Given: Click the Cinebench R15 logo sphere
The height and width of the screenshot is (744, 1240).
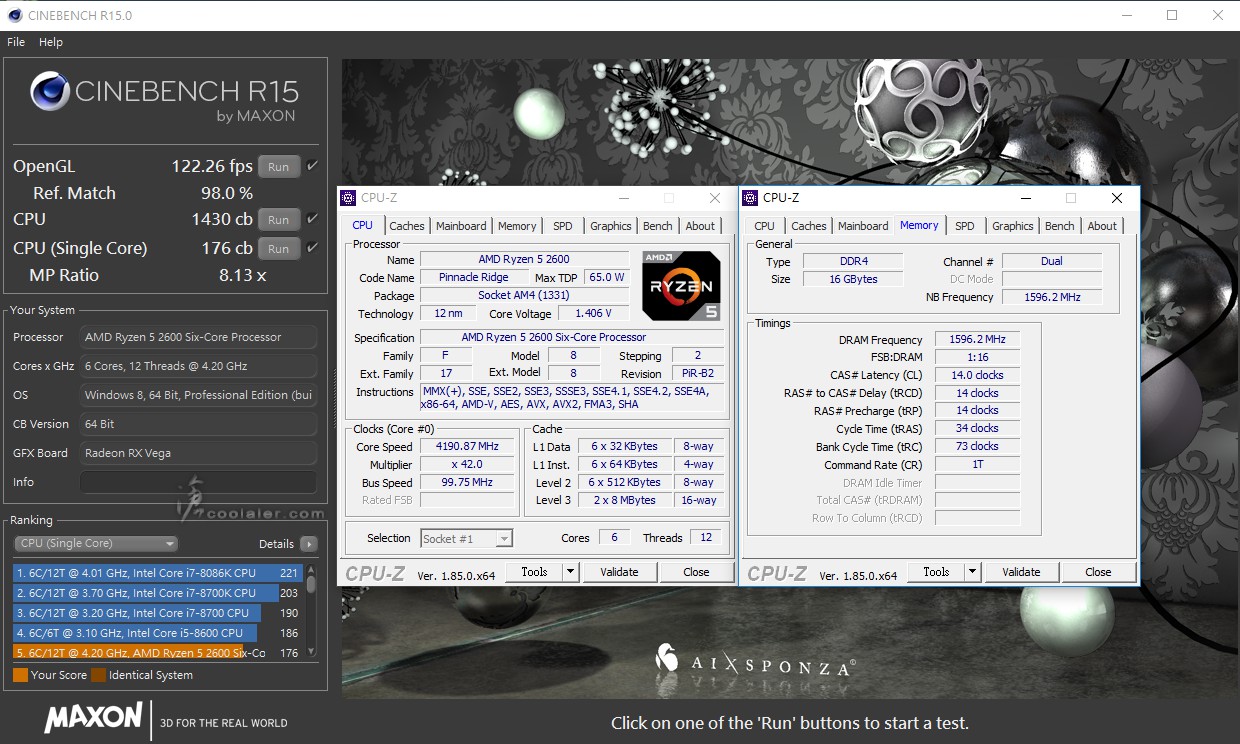Looking at the screenshot, I should [49, 92].
